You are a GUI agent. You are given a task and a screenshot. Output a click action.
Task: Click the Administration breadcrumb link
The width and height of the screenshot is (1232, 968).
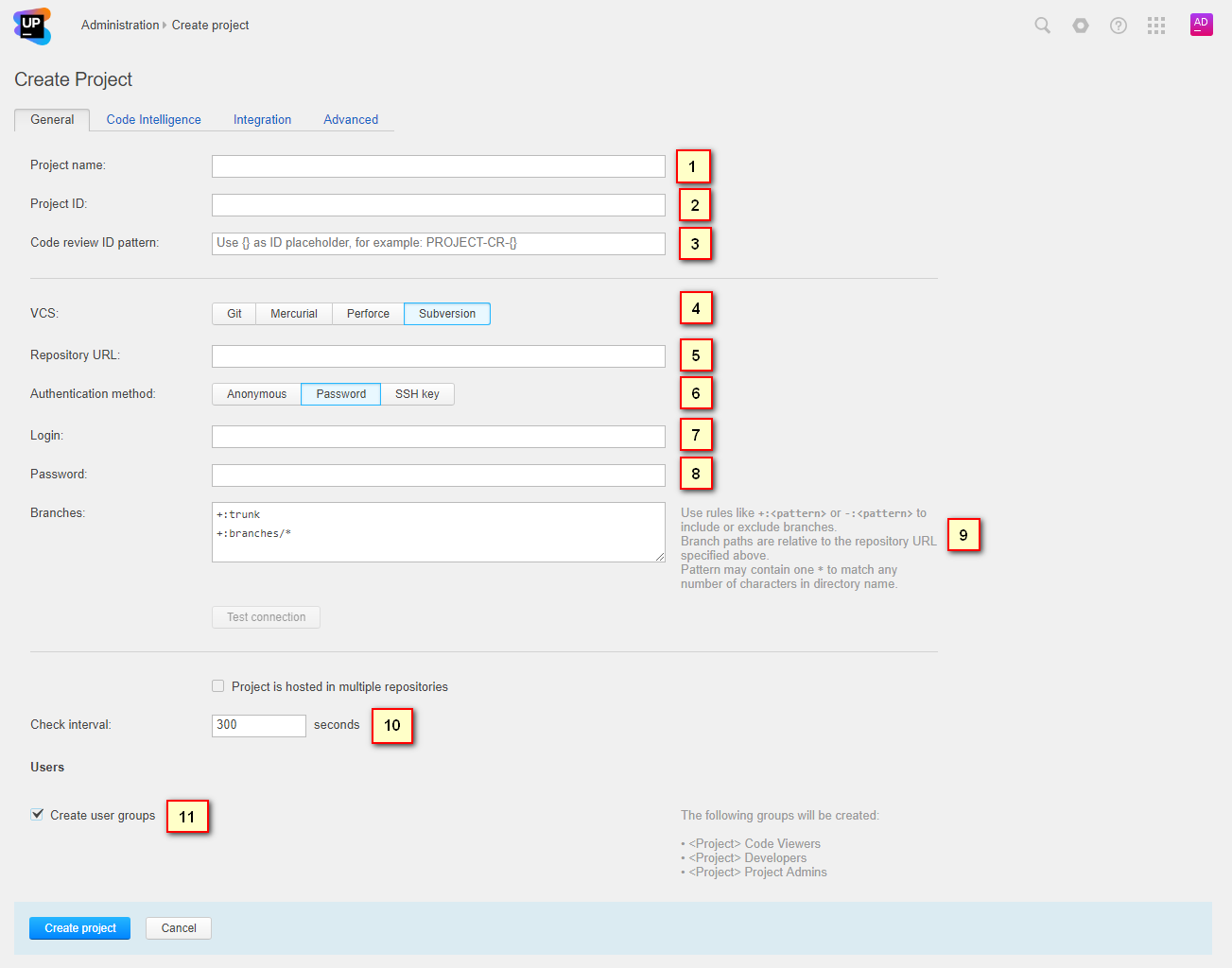point(120,26)
